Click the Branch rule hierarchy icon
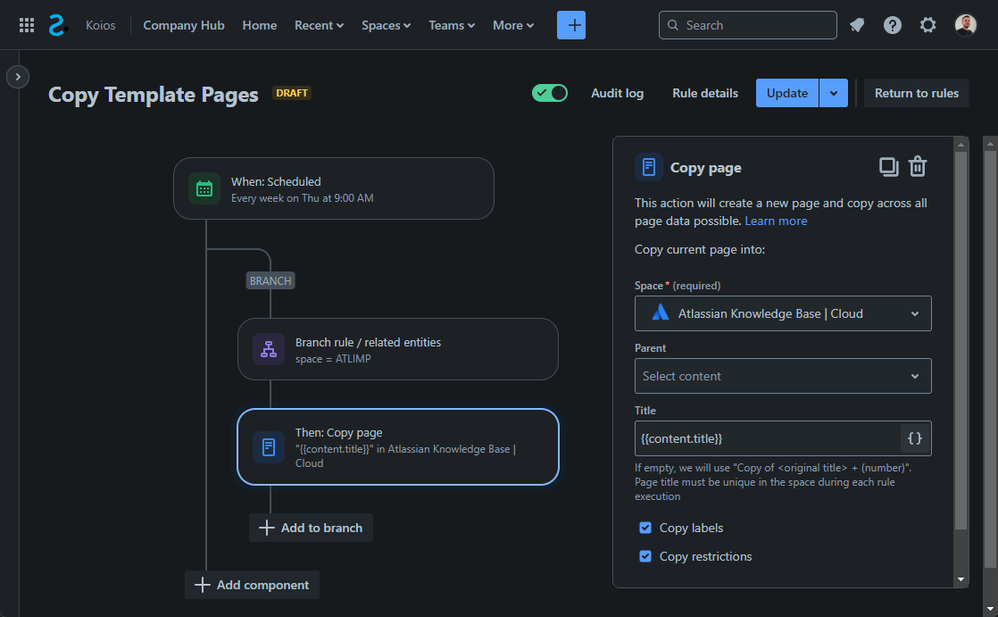 tap(269, 350)
